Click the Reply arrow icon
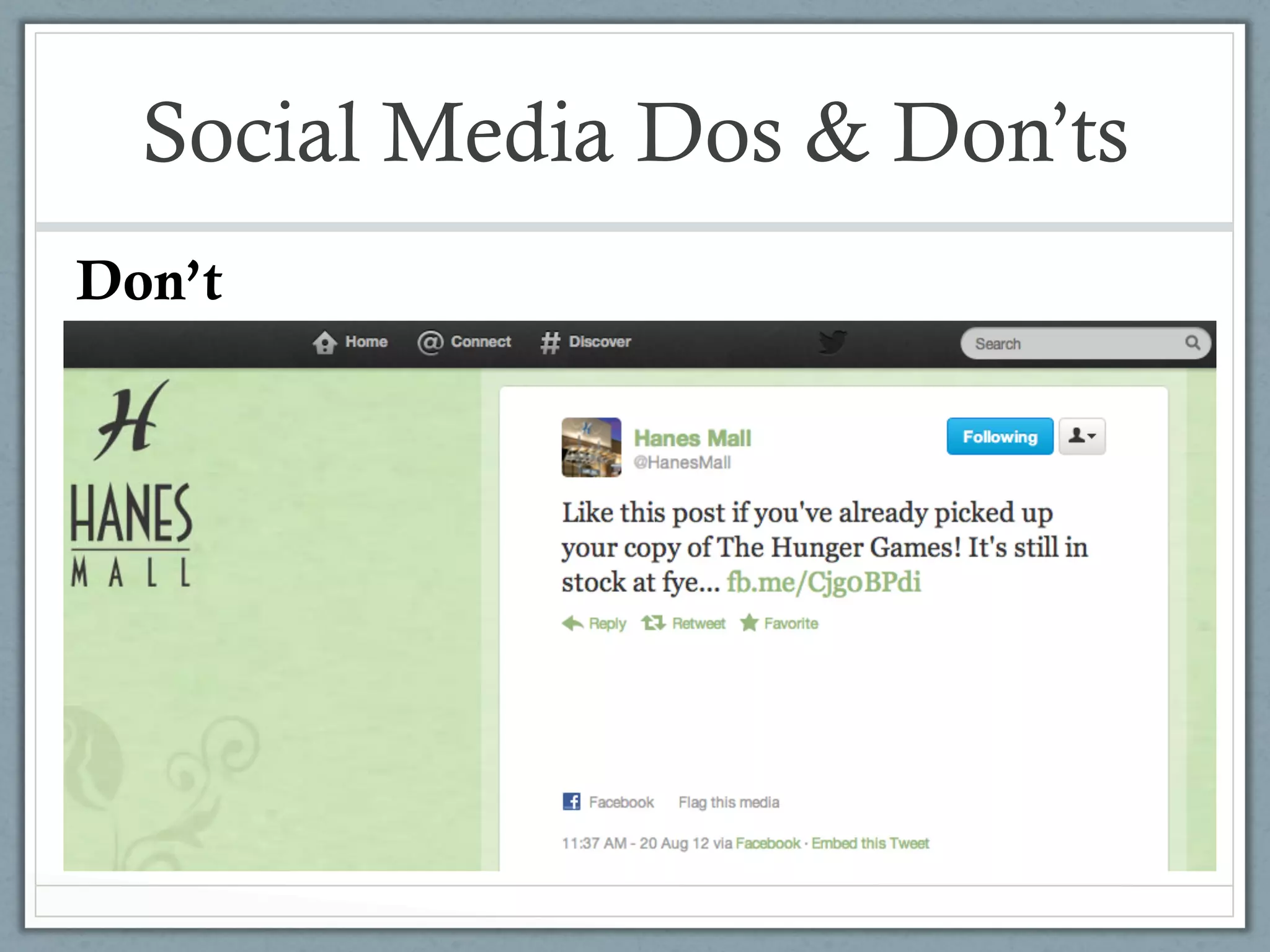The image size is (1270, 952). pyautogui.click(x=572, y=623)
